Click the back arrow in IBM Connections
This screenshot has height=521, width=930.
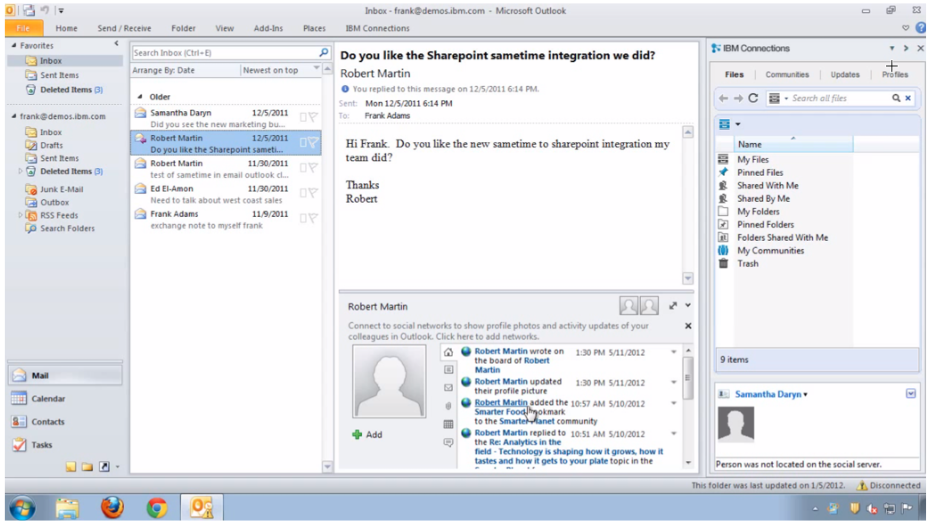[723, 98]
